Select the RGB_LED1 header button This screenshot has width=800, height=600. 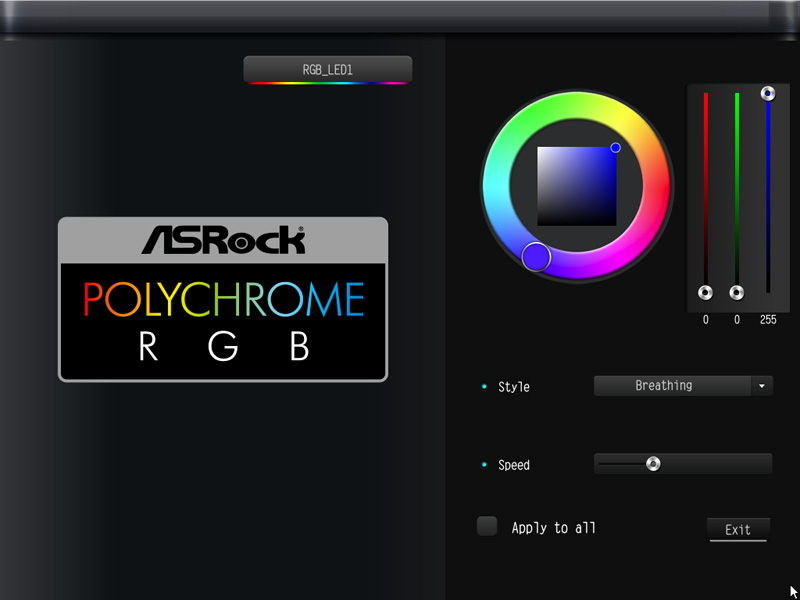(x=328, y=69)
